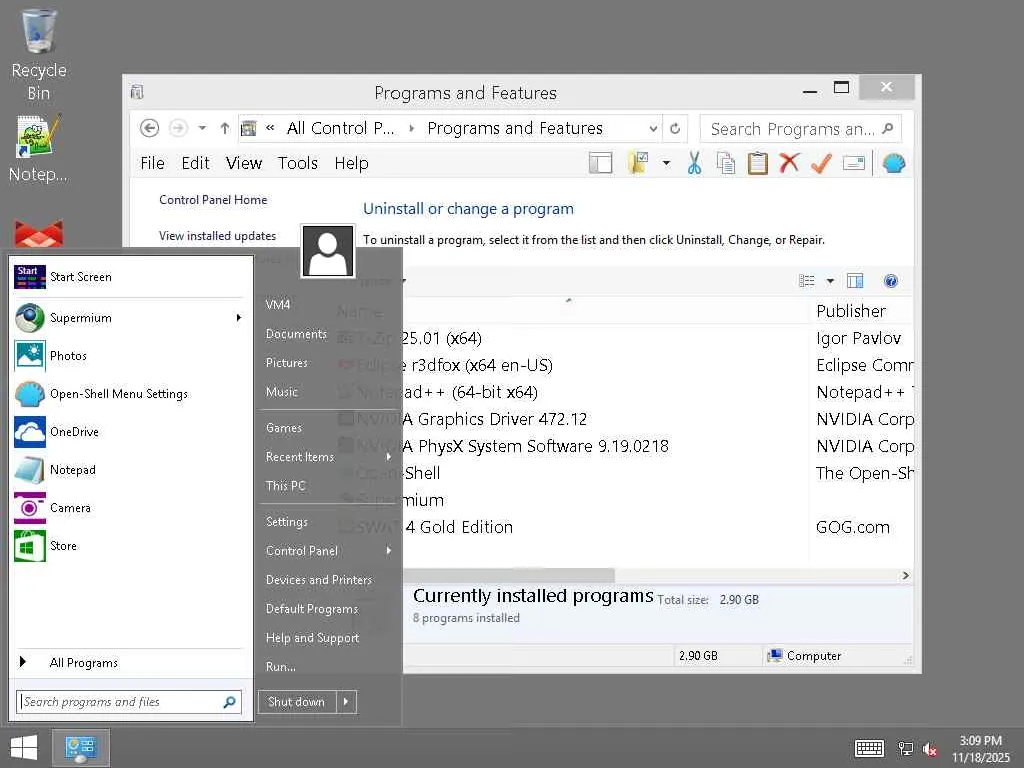Screen dimensions: 1024x768
Task: Click the Search Programs and Features field
Action: click(801, 129)
